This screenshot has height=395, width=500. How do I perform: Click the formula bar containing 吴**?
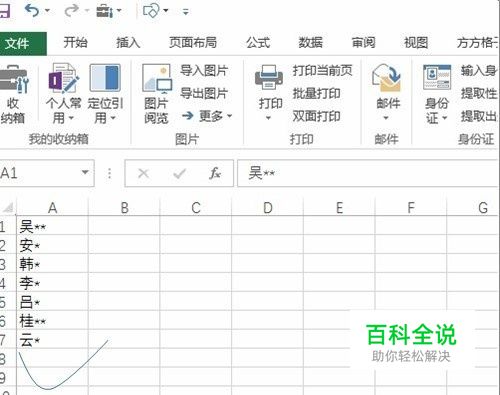click(x=368, y=173)
